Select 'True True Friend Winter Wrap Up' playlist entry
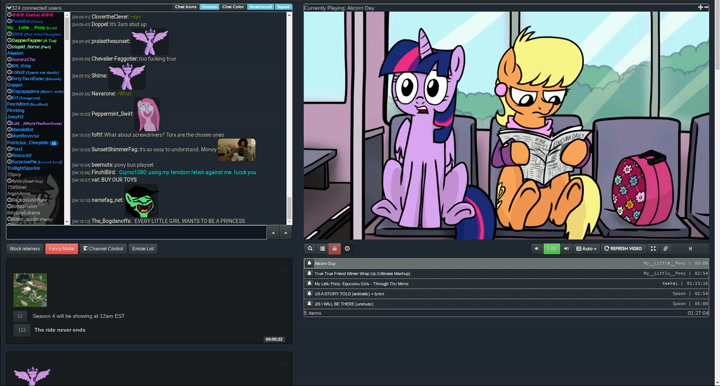The height and width of the screenshot is (386, 720). 506,274
